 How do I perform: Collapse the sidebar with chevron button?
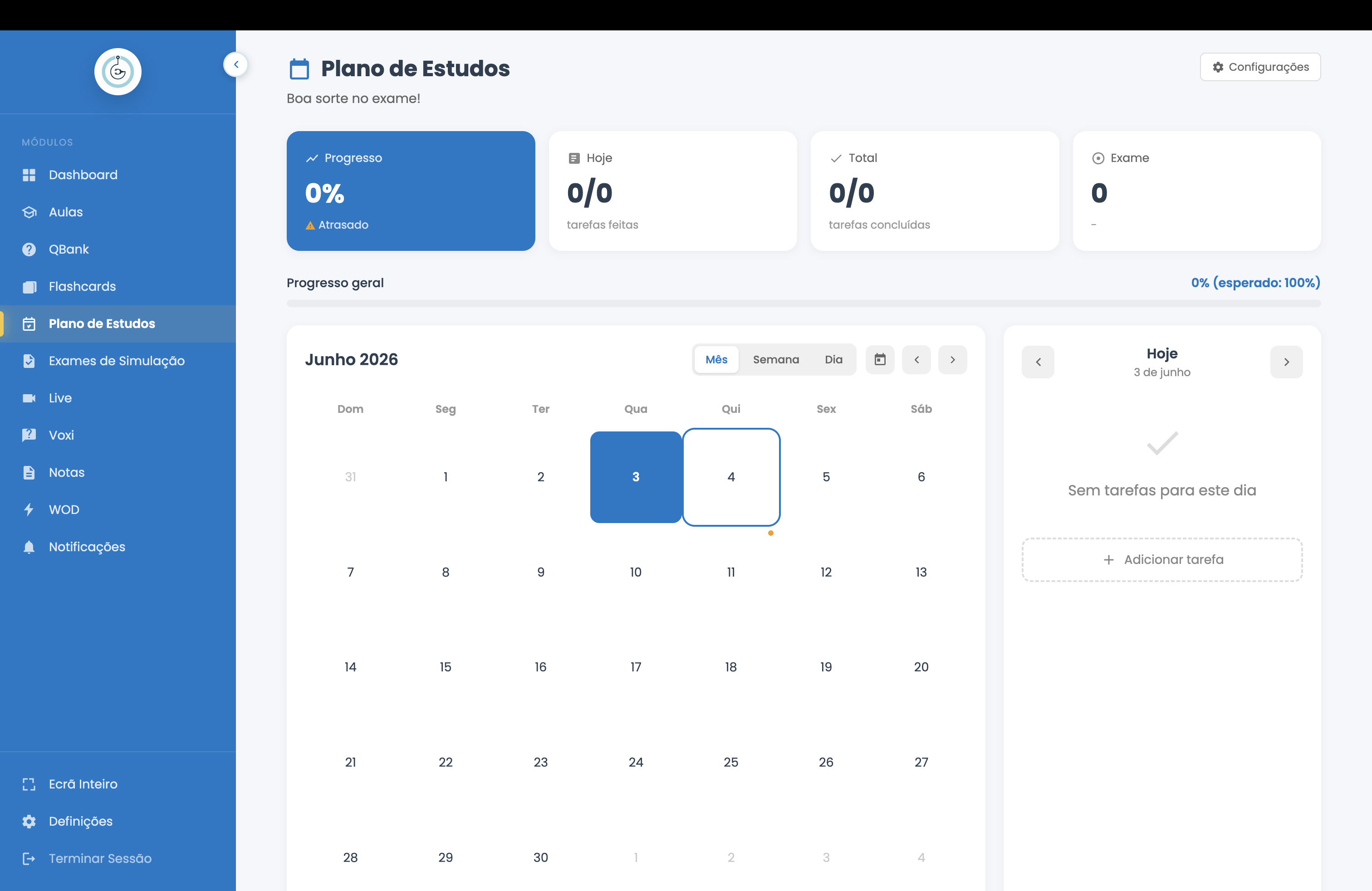tap(235, 64)
